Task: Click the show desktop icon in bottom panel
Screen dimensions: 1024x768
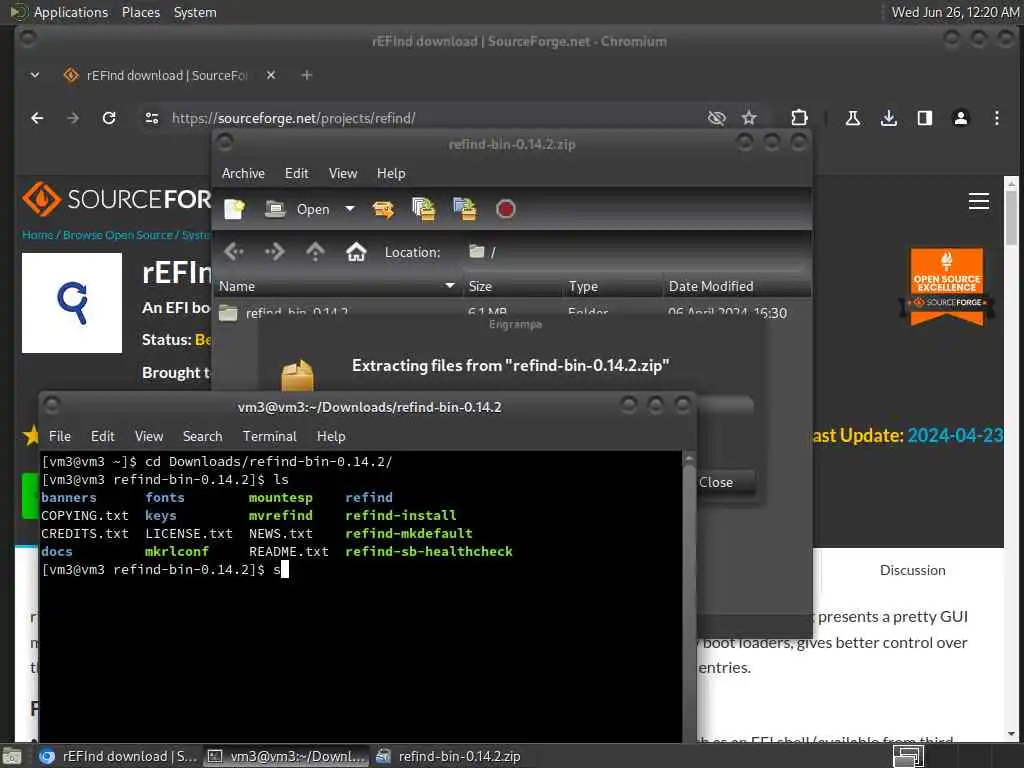Action: pos(12,756)
